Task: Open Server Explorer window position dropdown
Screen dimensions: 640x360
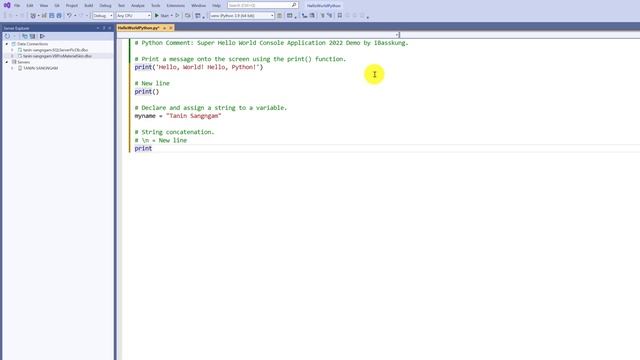Action: point(98,28)
